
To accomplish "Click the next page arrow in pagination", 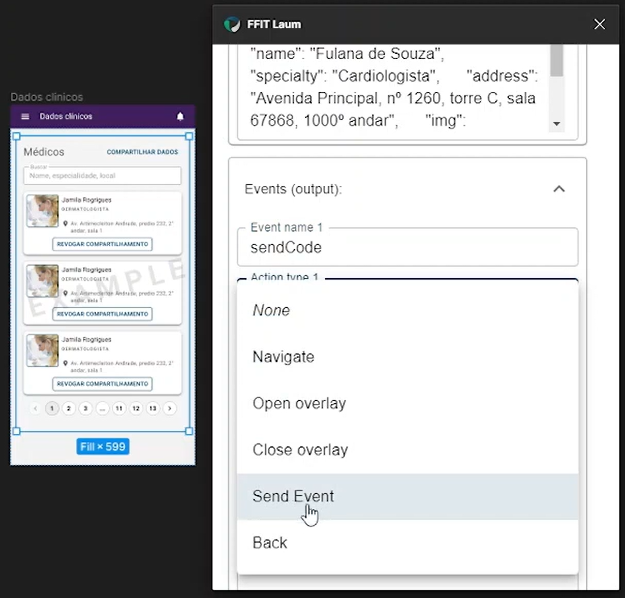I will click(x=170, y=408).
